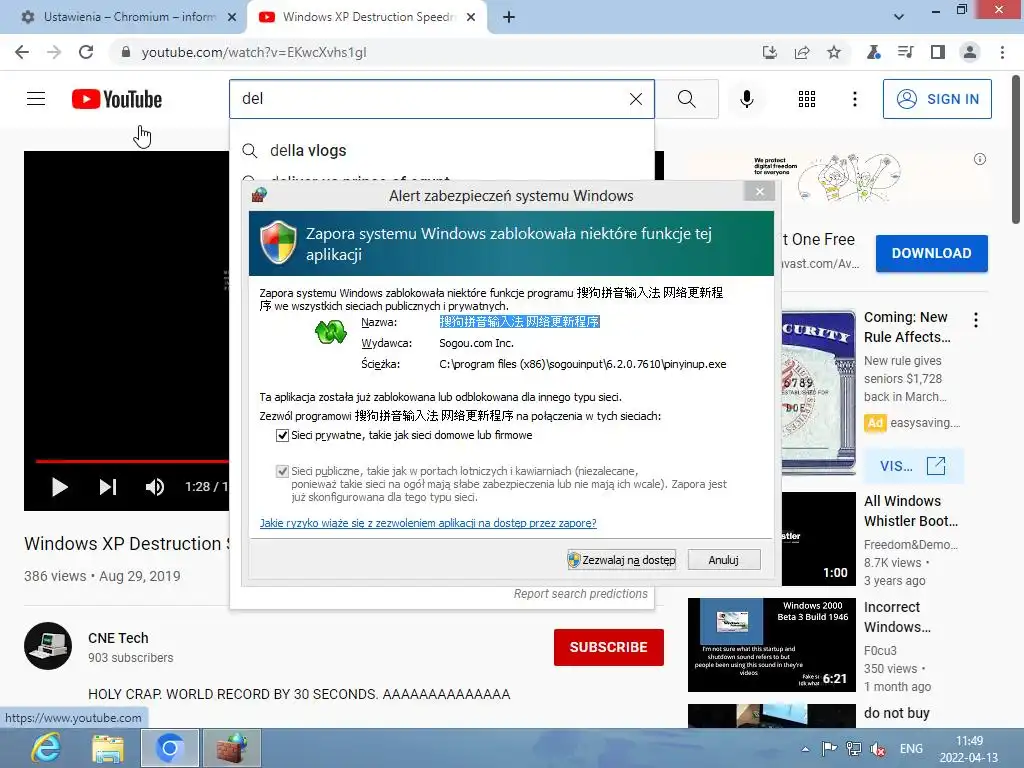
Task: Select the highlighted Nazwa program name text
Action: click(x=519, y=322)
